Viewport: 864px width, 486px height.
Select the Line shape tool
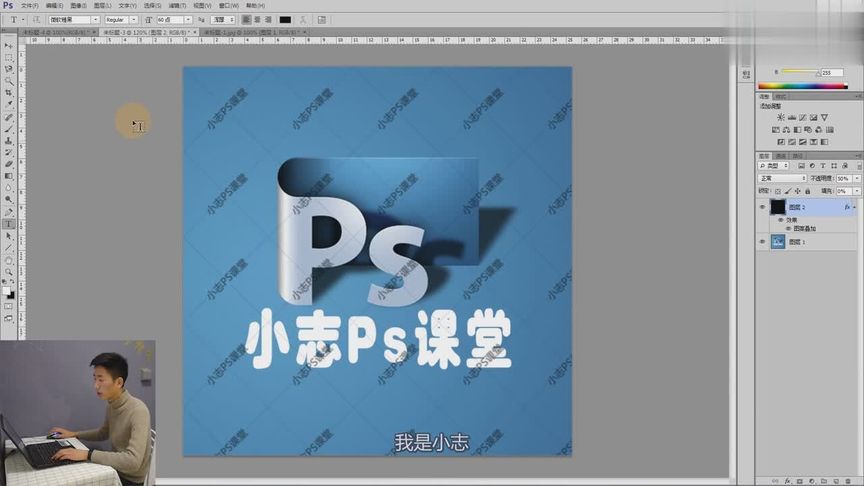[x=8, y=248]
